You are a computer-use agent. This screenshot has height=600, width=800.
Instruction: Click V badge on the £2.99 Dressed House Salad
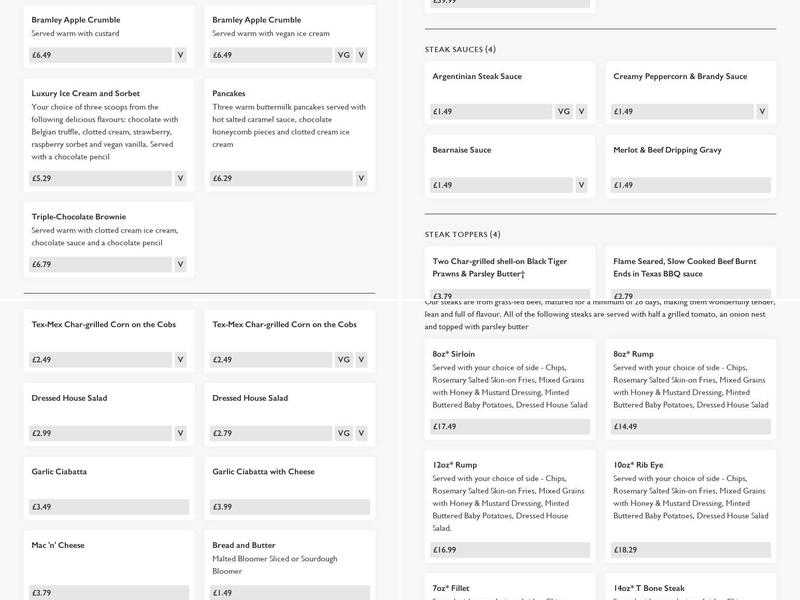point(180,433)
